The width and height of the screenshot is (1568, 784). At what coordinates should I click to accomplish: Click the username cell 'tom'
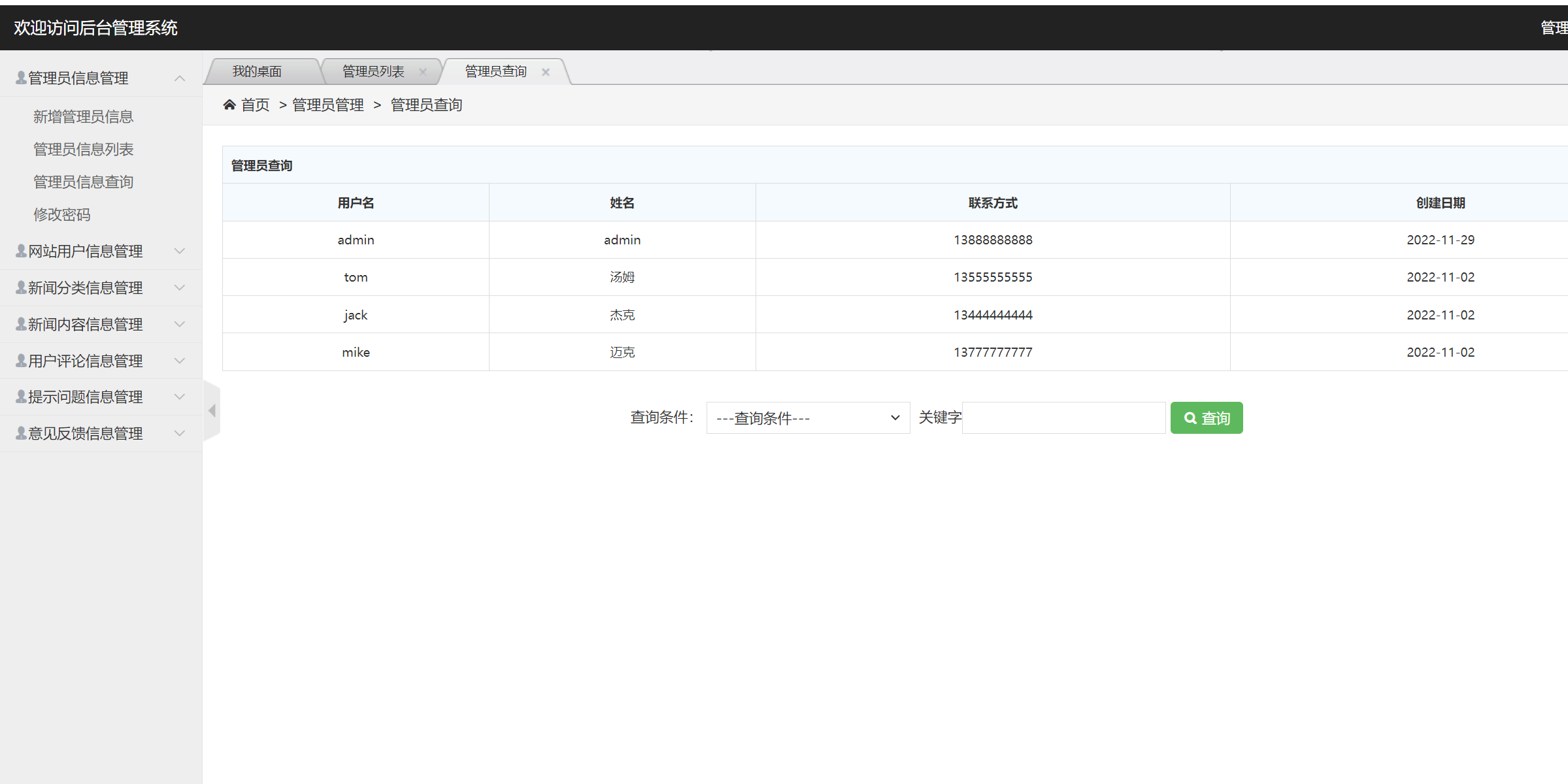(x=356, y=277)
